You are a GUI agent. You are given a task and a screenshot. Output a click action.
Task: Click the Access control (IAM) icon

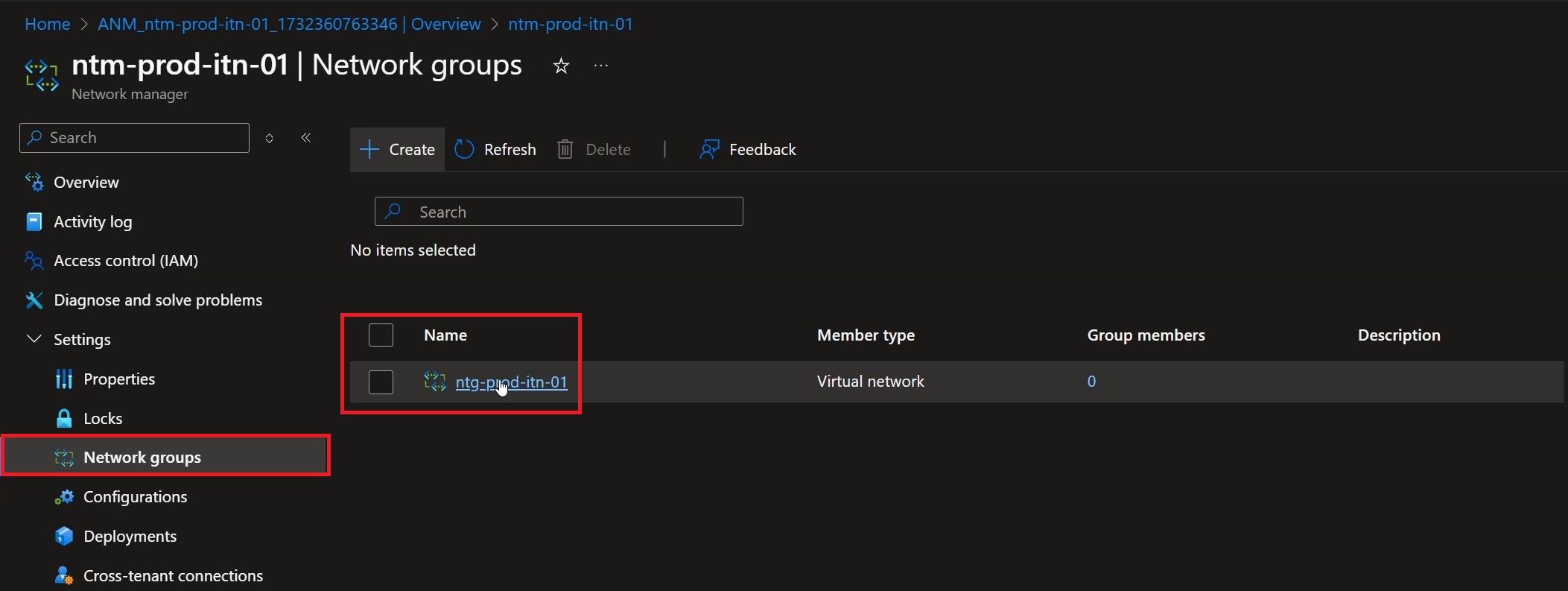click(34, 261)
